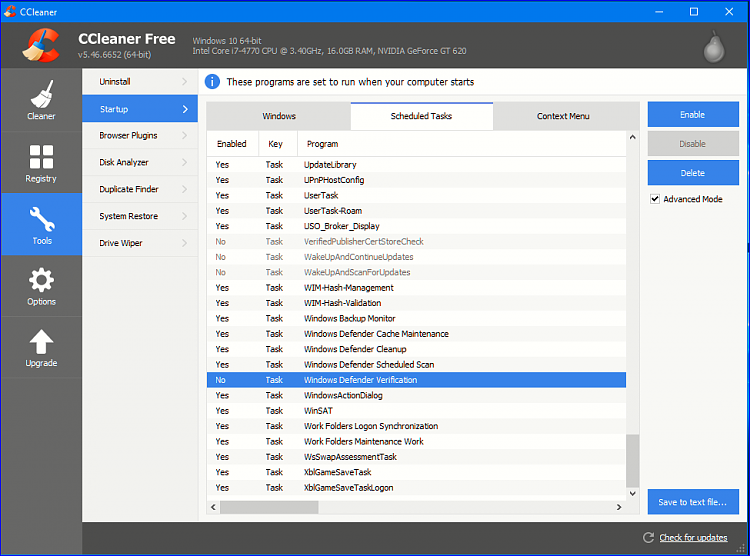The image size is (750, 556).
Task: Click the refresh icon beside Check for updates
Action: tap(648, 538)
